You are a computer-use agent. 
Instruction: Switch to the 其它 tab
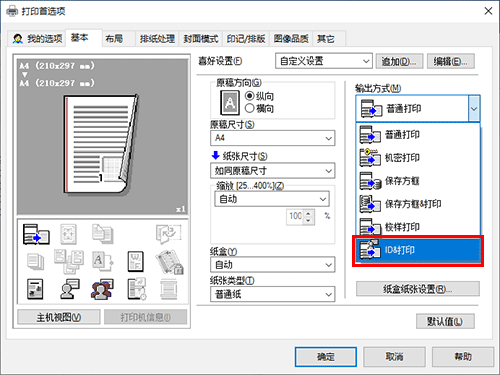pyautogui.click(x=329, y=39)
